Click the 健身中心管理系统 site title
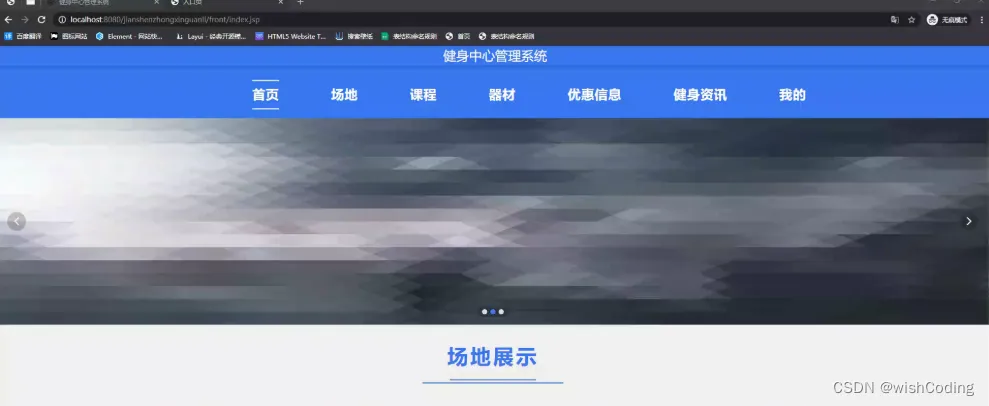Image resolution: width=989 pixels, height=406 pixels. pyautogui.click(x=495, y=57)
